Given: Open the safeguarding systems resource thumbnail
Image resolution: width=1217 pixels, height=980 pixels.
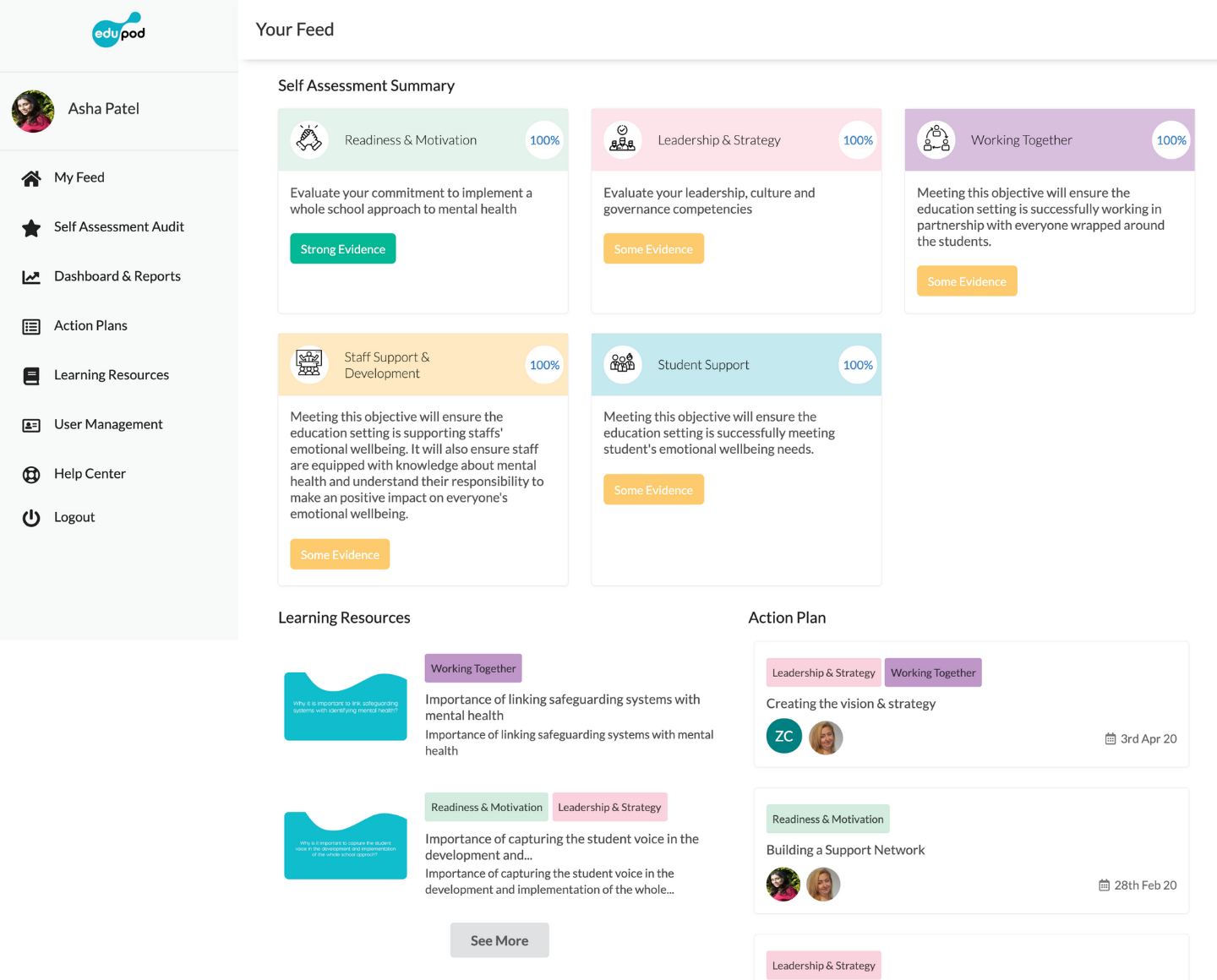Looking at the screenshot, I should [346, 706].
